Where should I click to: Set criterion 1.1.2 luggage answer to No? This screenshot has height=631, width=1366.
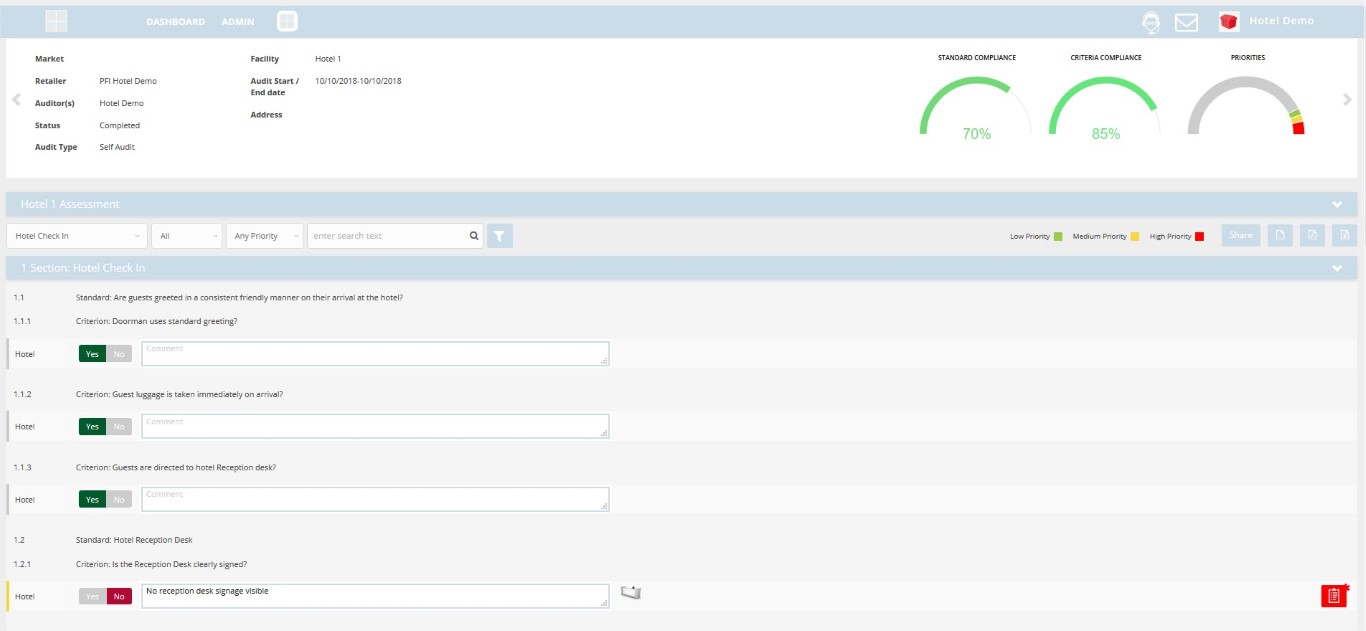[119, 427]
